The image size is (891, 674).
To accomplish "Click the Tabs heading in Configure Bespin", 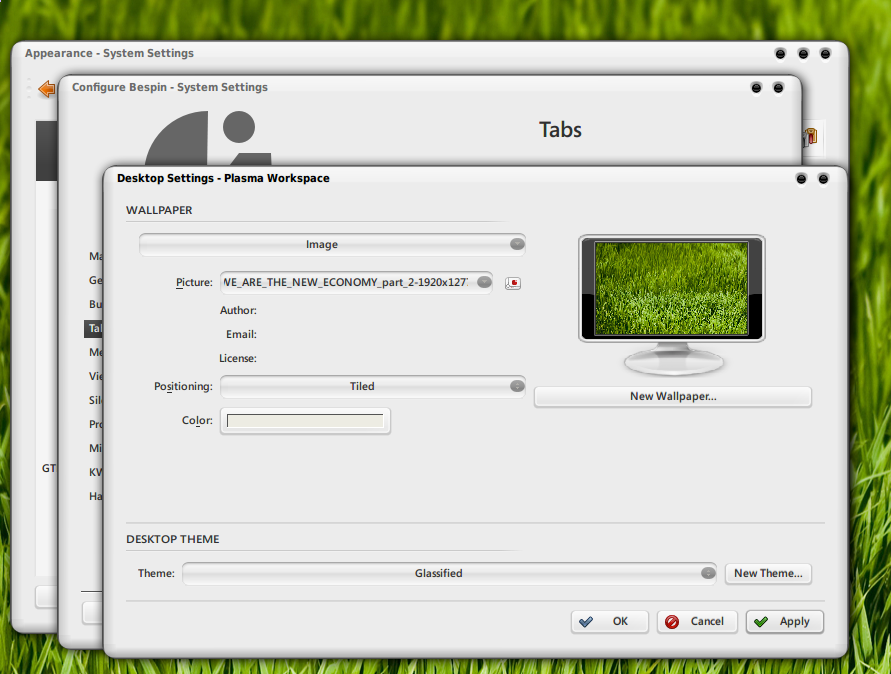I will [560, 130].
